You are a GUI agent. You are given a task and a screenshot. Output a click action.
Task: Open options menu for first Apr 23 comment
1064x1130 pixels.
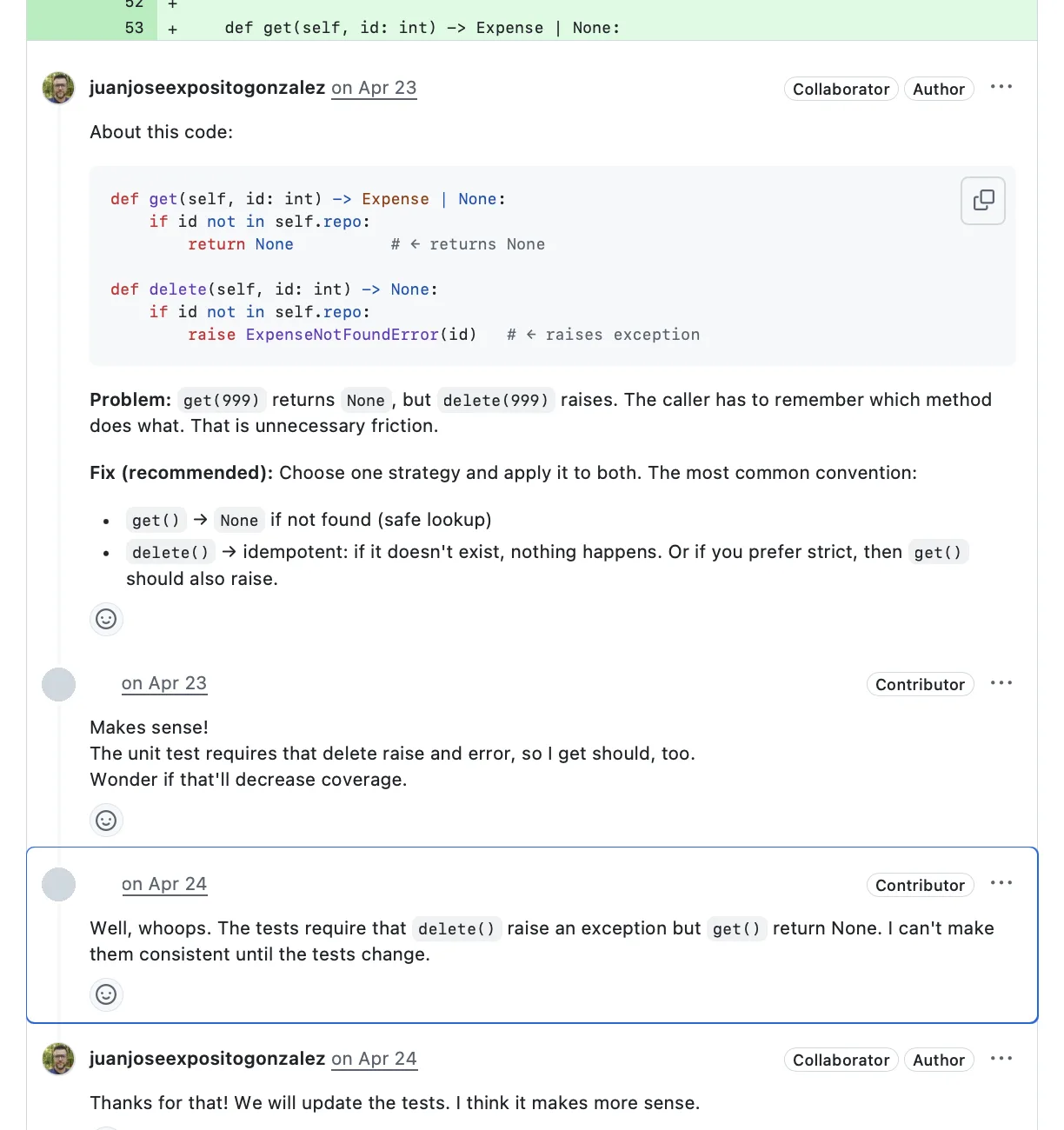1001,87
